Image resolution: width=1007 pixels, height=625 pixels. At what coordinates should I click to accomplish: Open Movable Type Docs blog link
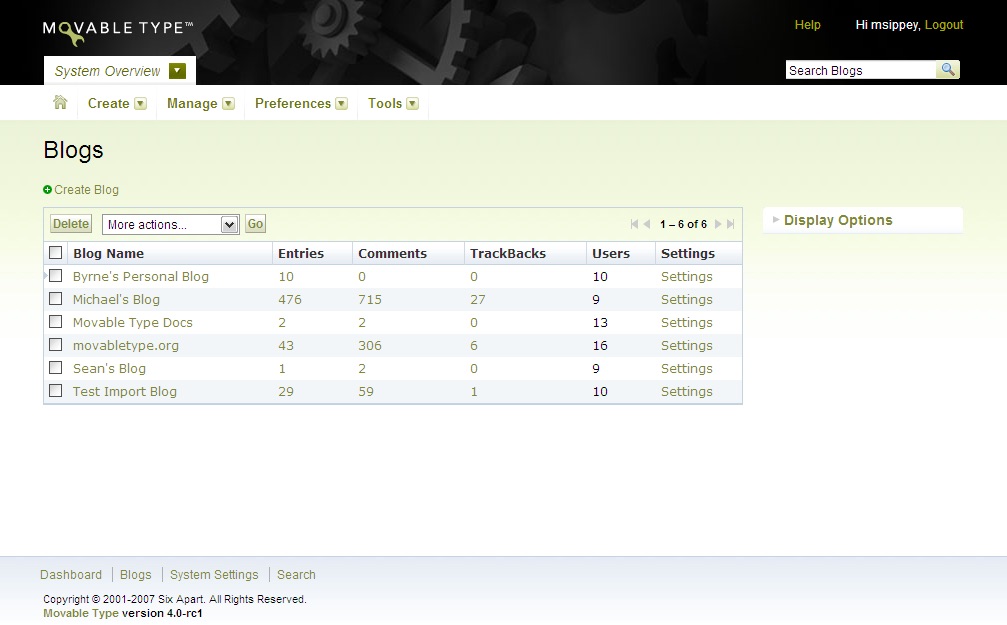point(132,322)
